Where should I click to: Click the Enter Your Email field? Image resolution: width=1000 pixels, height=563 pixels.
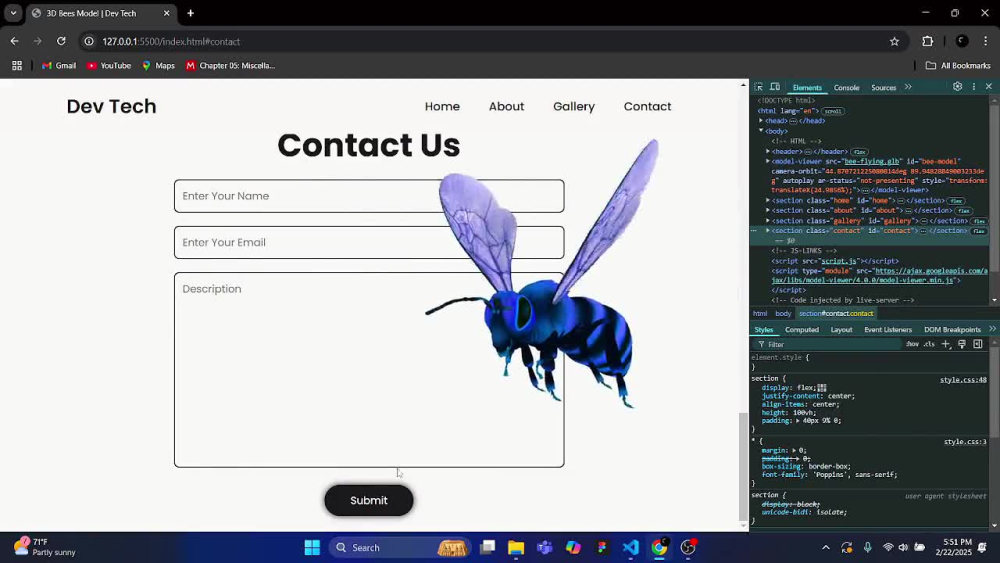pos(369,242)
